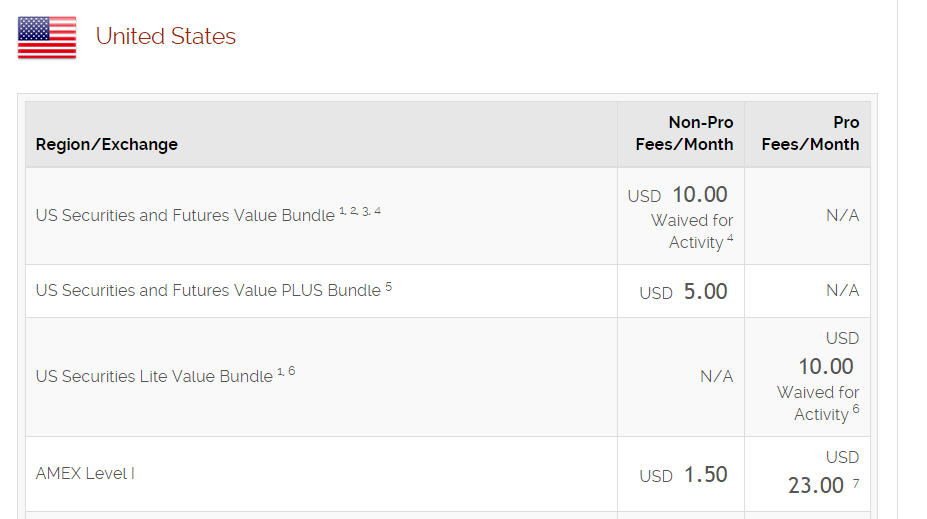Click the USD 5.00 Non-Pro fee
Viewport: 927px width, 519px height.
pos(683,291)
